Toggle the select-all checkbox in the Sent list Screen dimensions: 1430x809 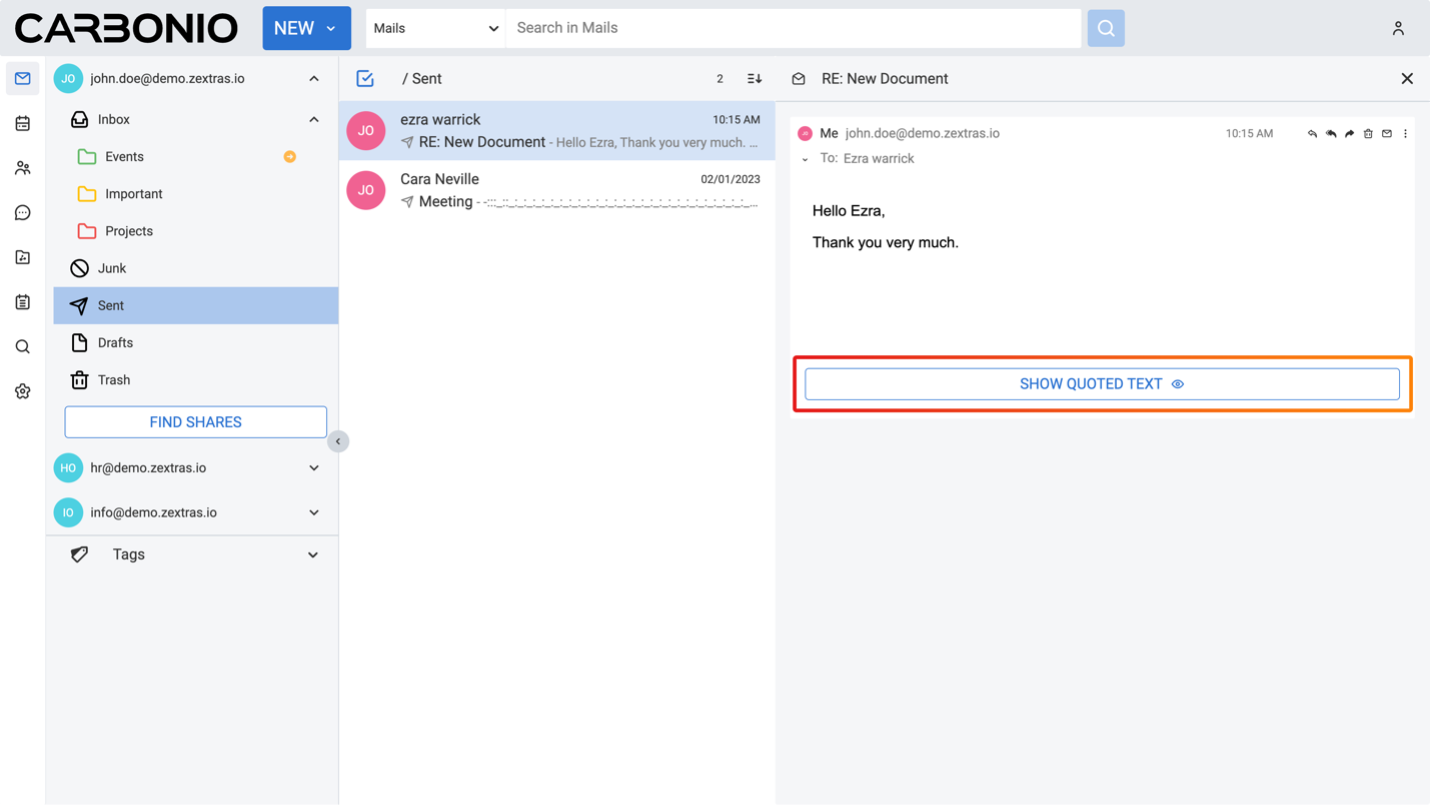coord(365,79)
